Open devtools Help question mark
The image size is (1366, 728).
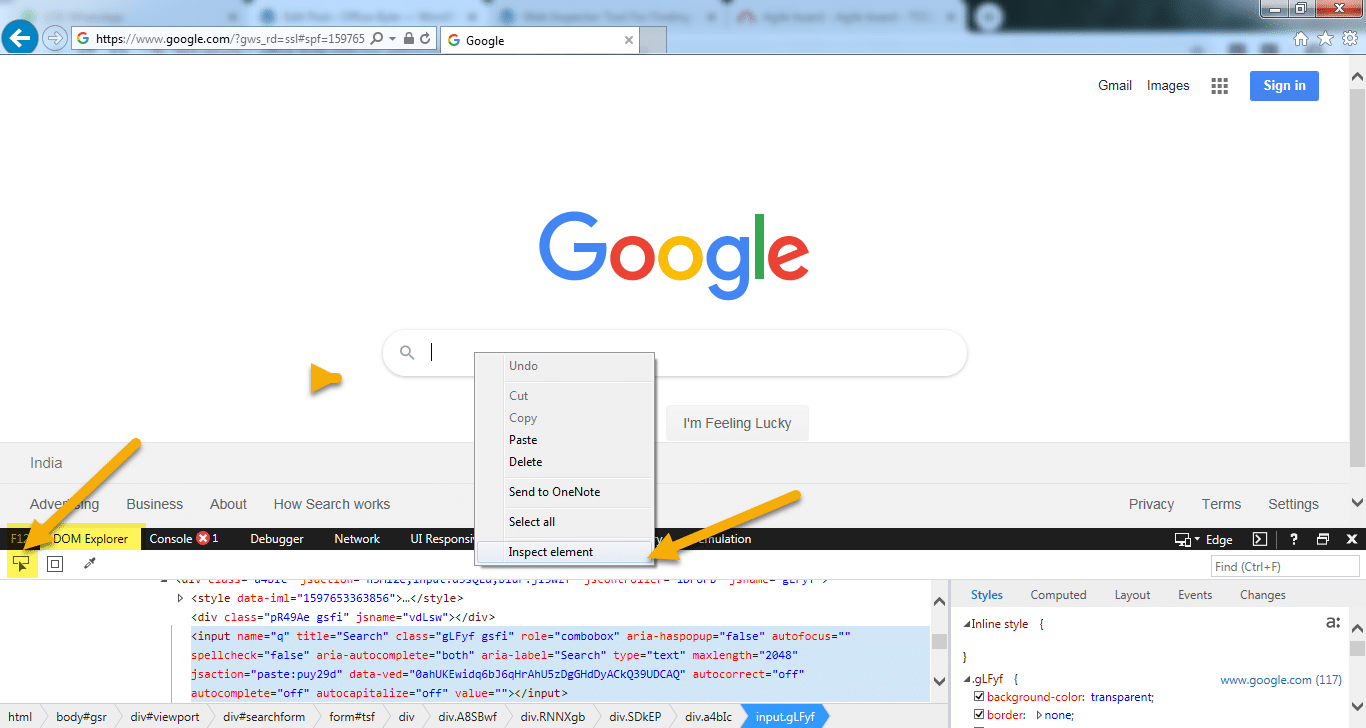coord(1293,539)
